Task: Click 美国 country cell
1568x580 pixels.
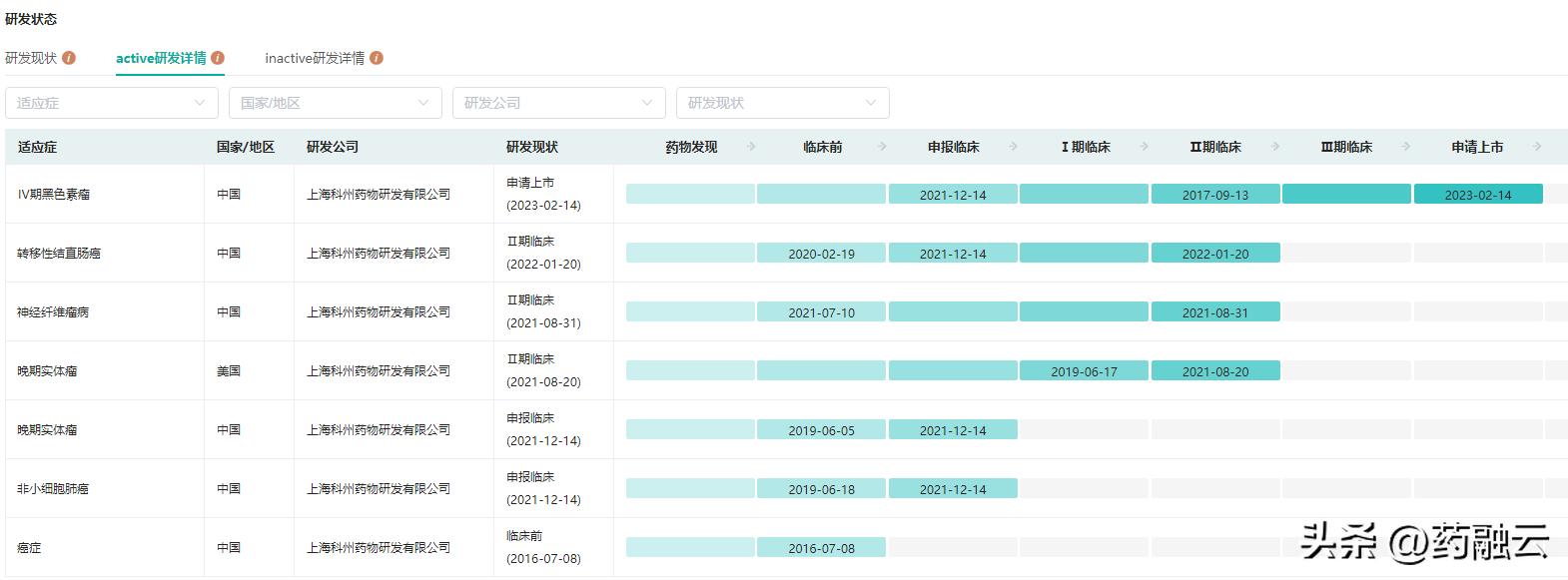Action: (229, 371)
